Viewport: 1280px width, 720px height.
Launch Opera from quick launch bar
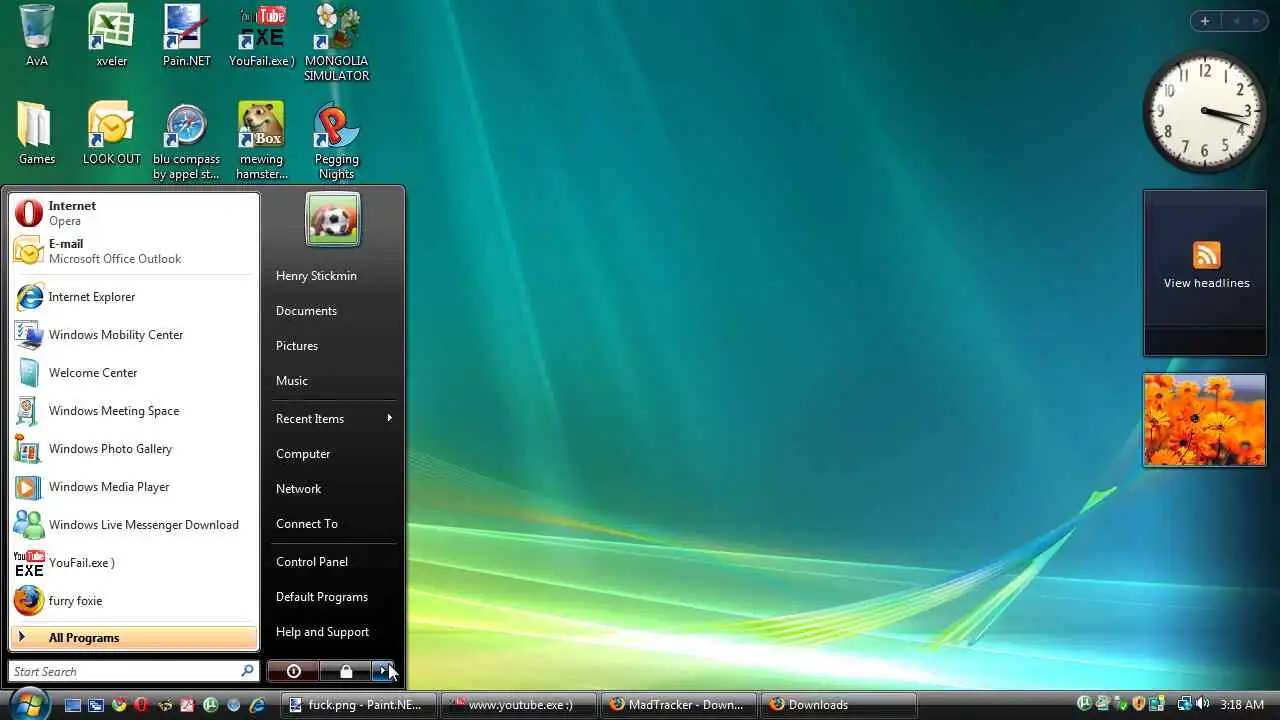[x=141, y=705]
